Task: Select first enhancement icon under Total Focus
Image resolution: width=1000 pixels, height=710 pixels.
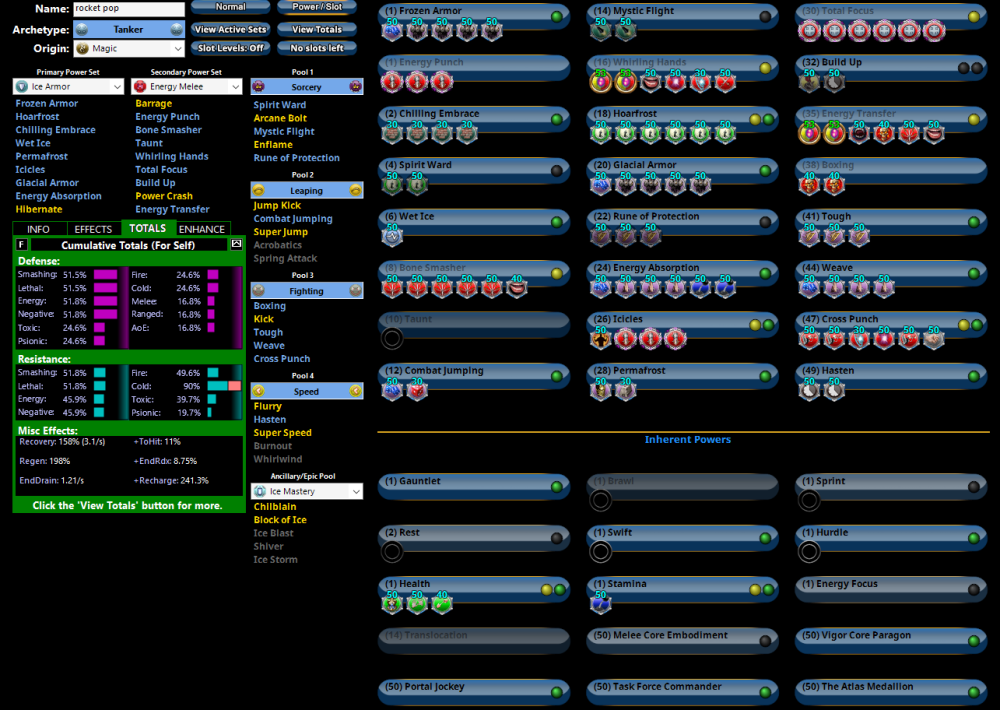Action: click(808, 31)
